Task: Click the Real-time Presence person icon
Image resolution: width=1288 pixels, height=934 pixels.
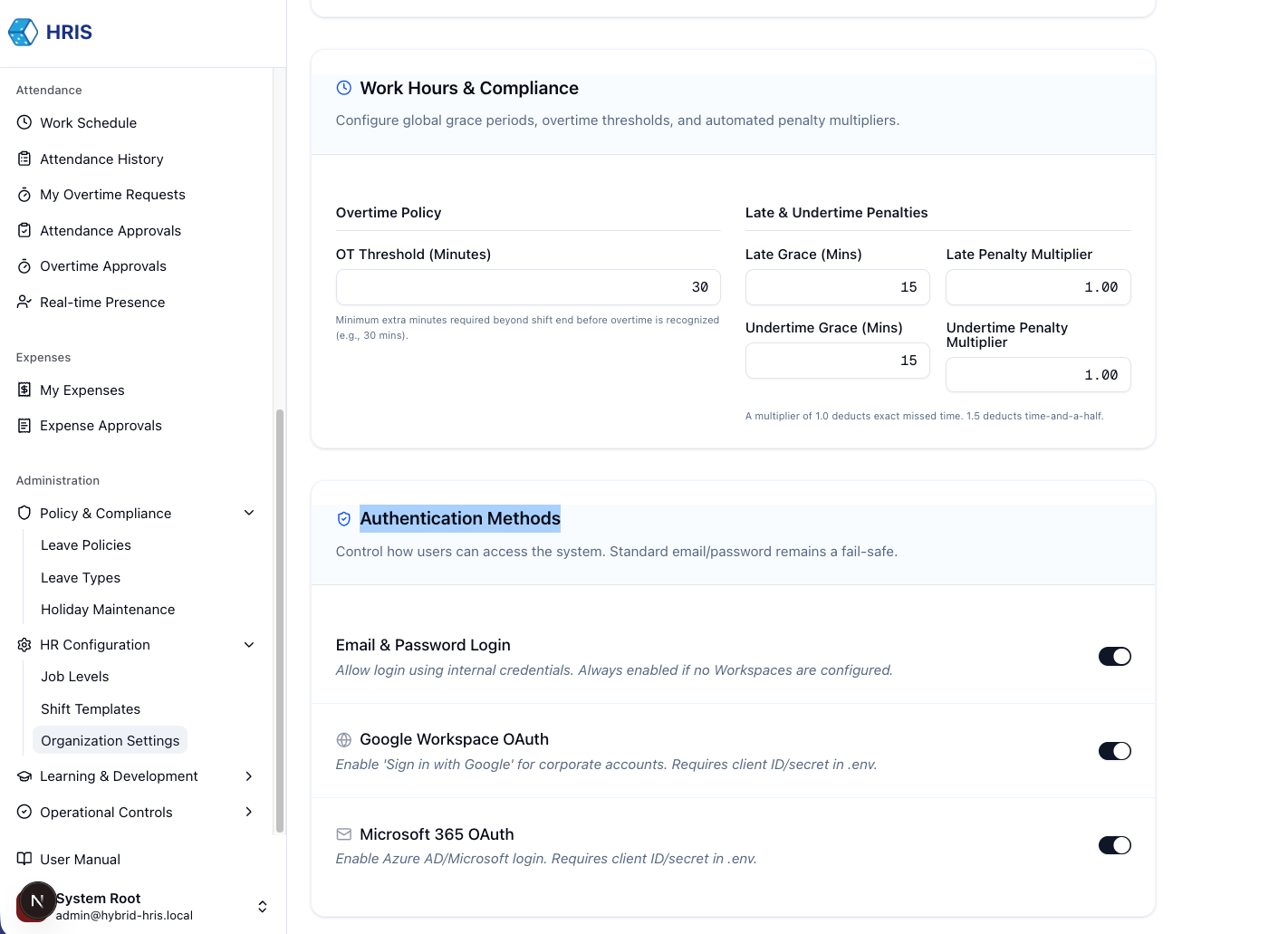Action: click(x=24, y=302)
